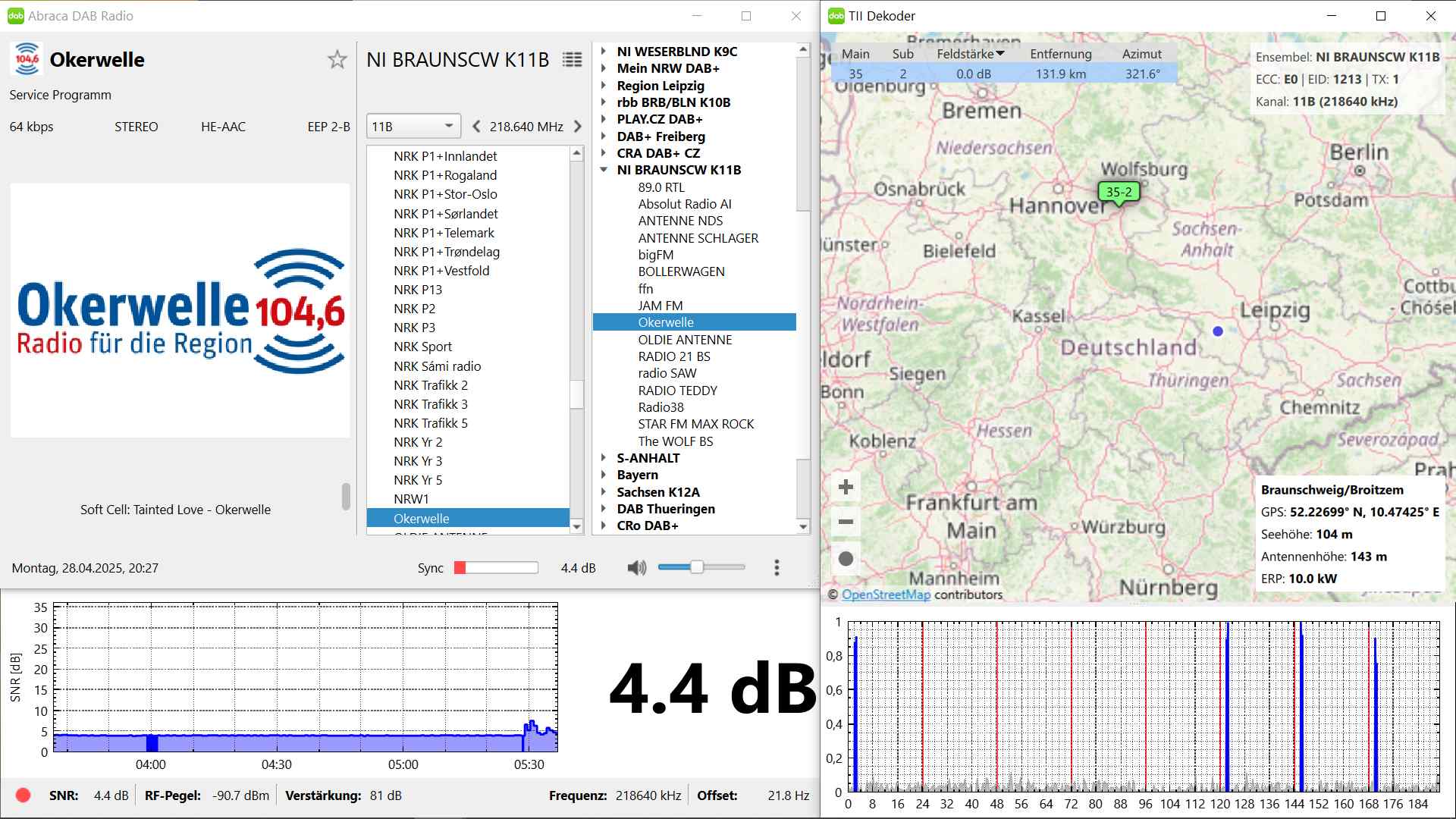Expand the Bayern ensemble node
The width and height of the screenshot is (1456, 819).
[604, 475]
